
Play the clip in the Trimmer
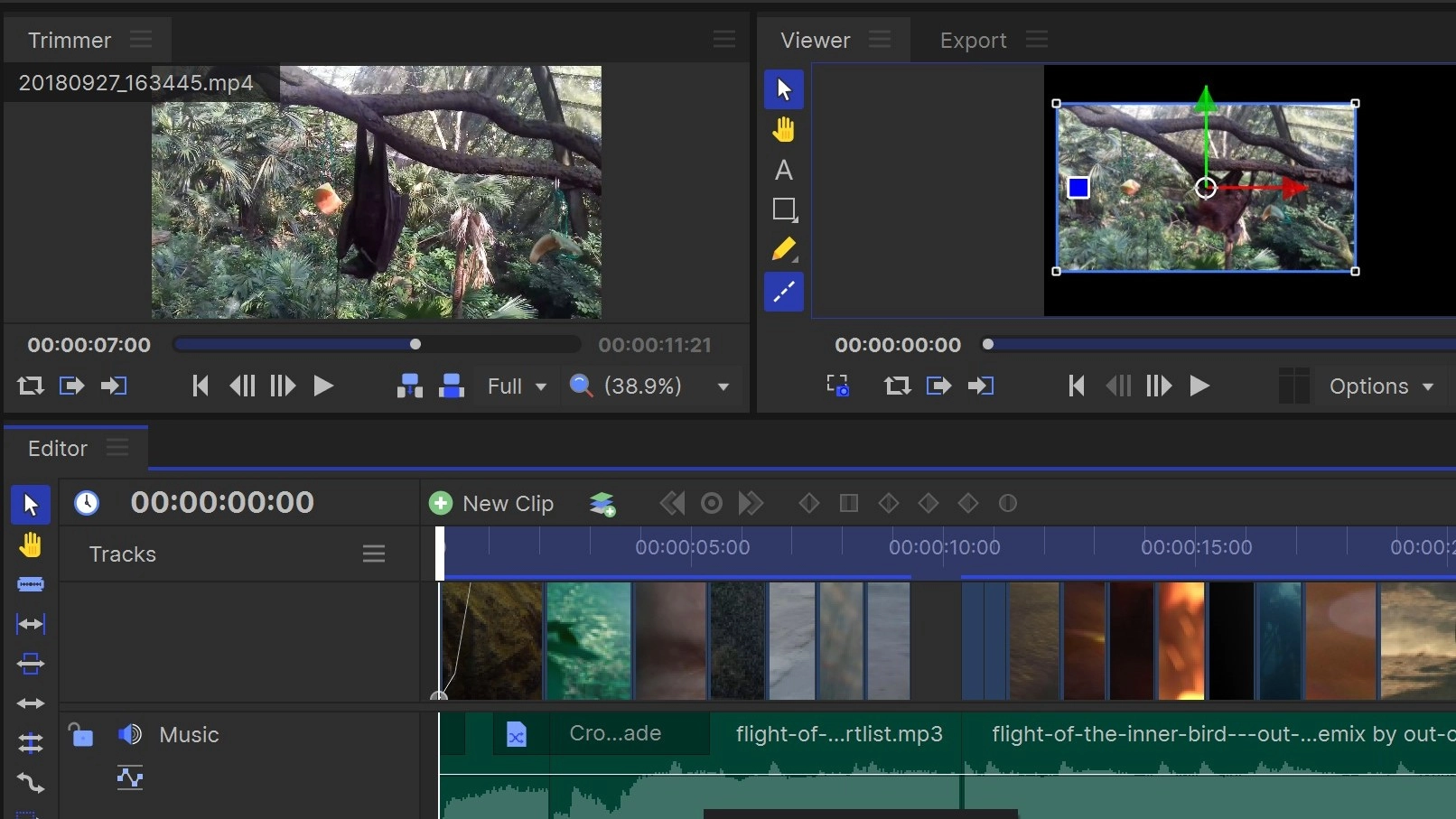click(x=323, y=386)
